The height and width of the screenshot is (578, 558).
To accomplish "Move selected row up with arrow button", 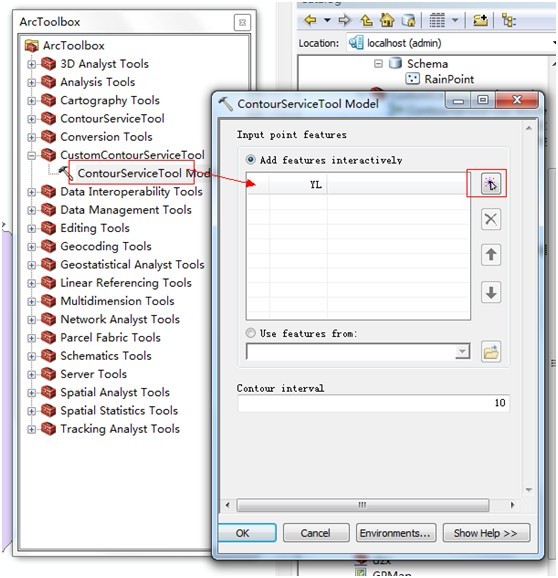I will (x=491, y=254).
